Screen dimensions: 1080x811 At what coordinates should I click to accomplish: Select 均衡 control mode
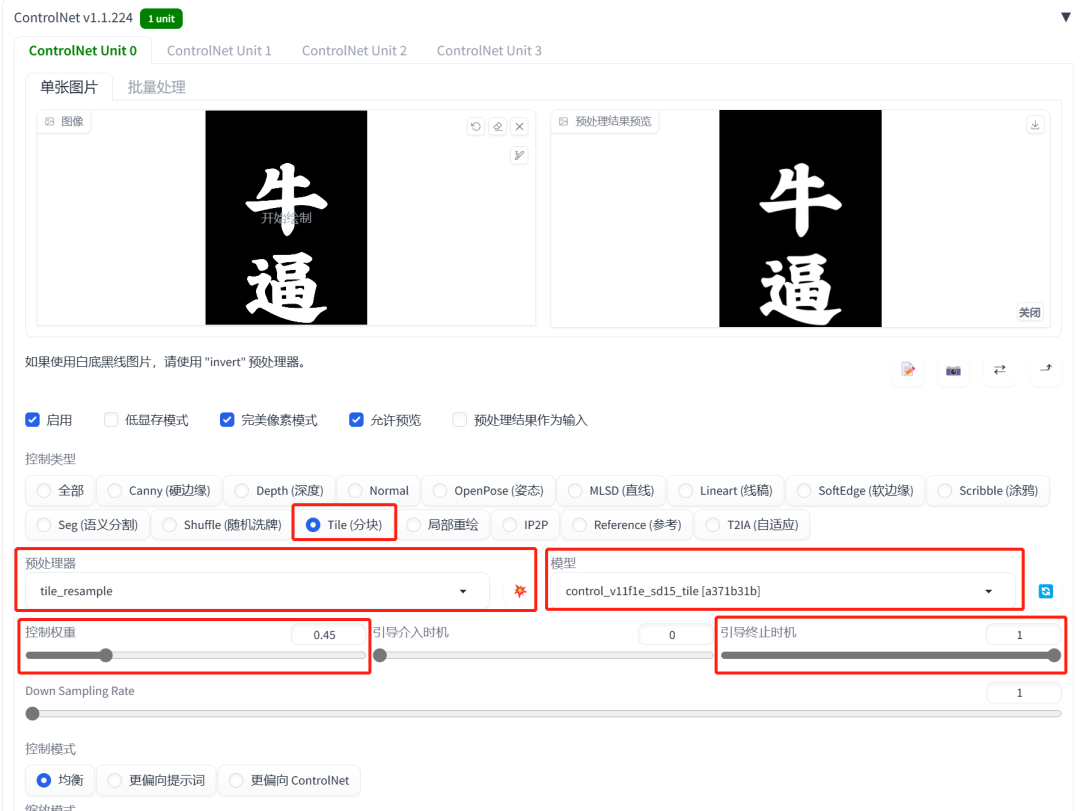click(60, 780)
